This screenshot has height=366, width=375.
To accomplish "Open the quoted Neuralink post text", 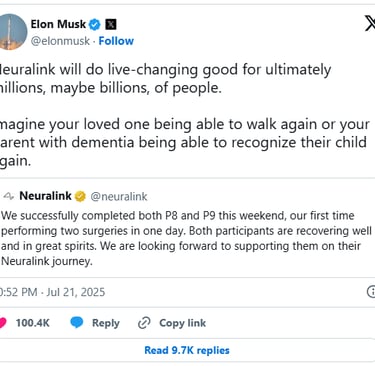I will click(x=186, y=238).
